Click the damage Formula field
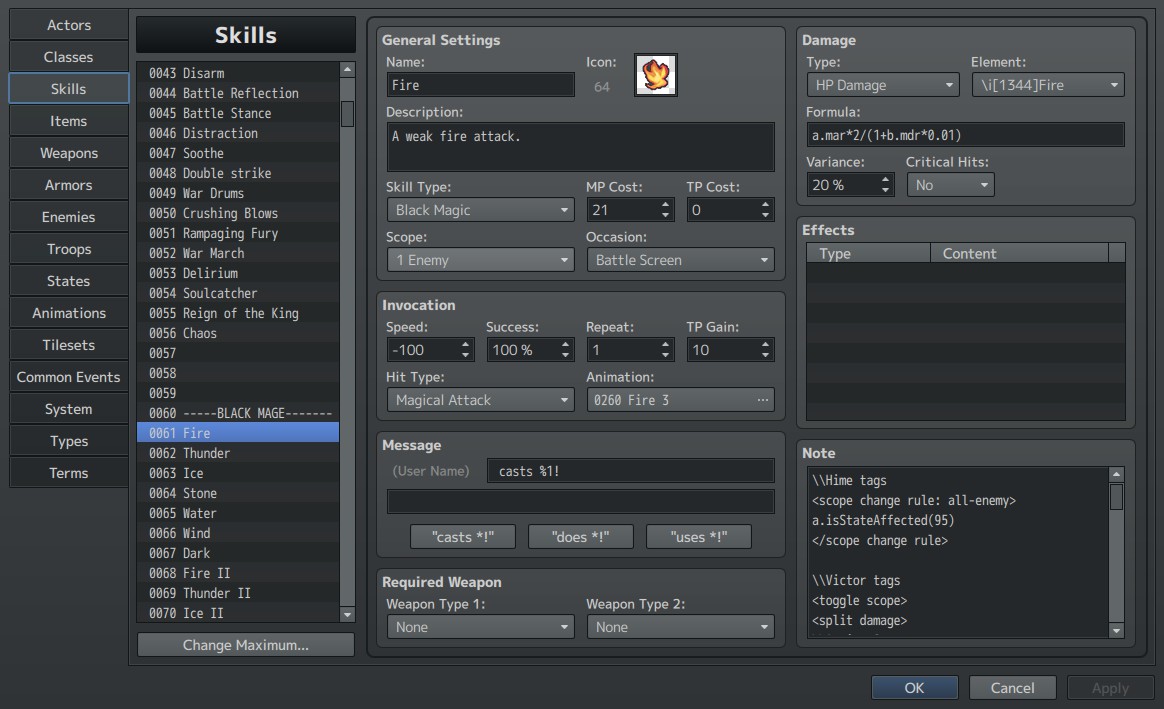Image resolution: width=1164 pixels, height=709 pixels. [x=965, y=135]
